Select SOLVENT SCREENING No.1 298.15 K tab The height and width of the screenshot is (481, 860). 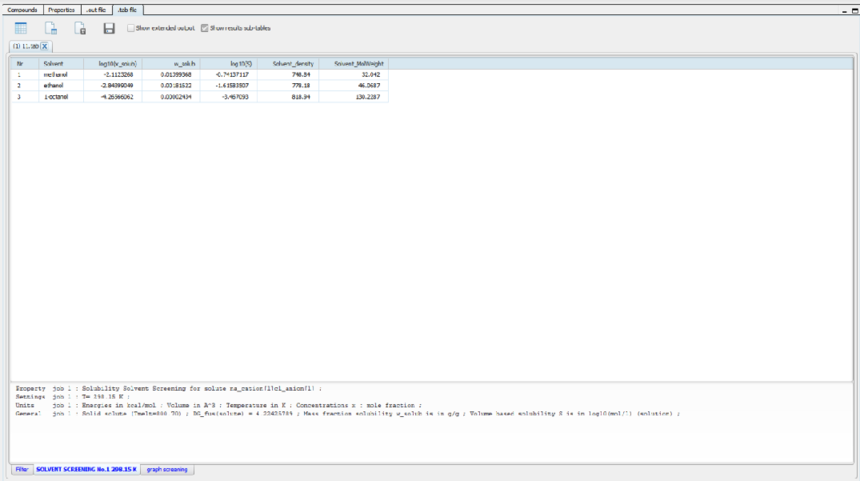[x=86, y=469]
